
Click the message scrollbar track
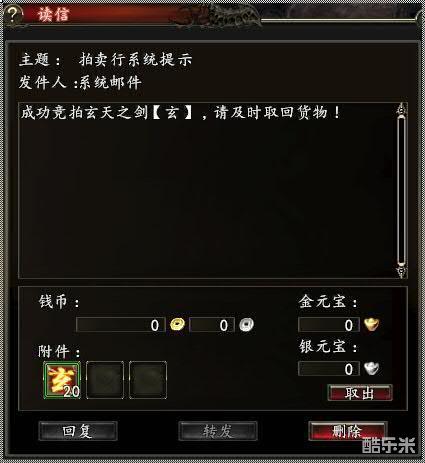(402, 191)
